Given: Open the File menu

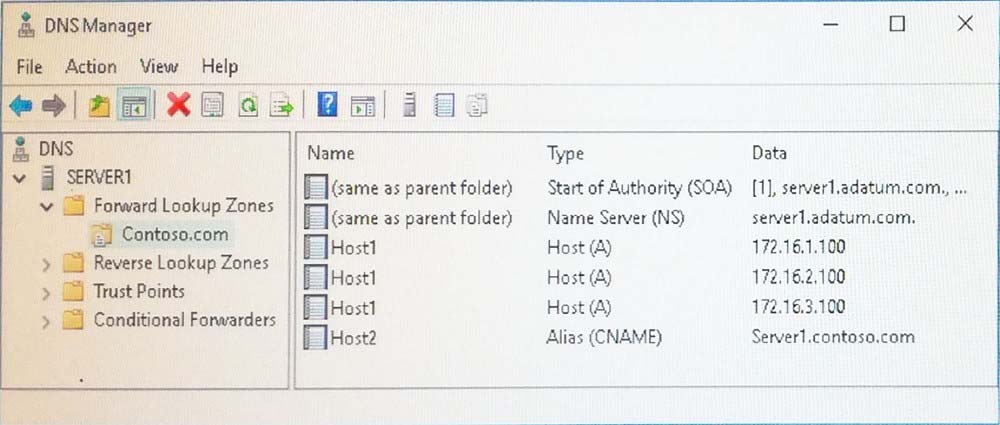Looking at the screenshot, I should (29, 66).
